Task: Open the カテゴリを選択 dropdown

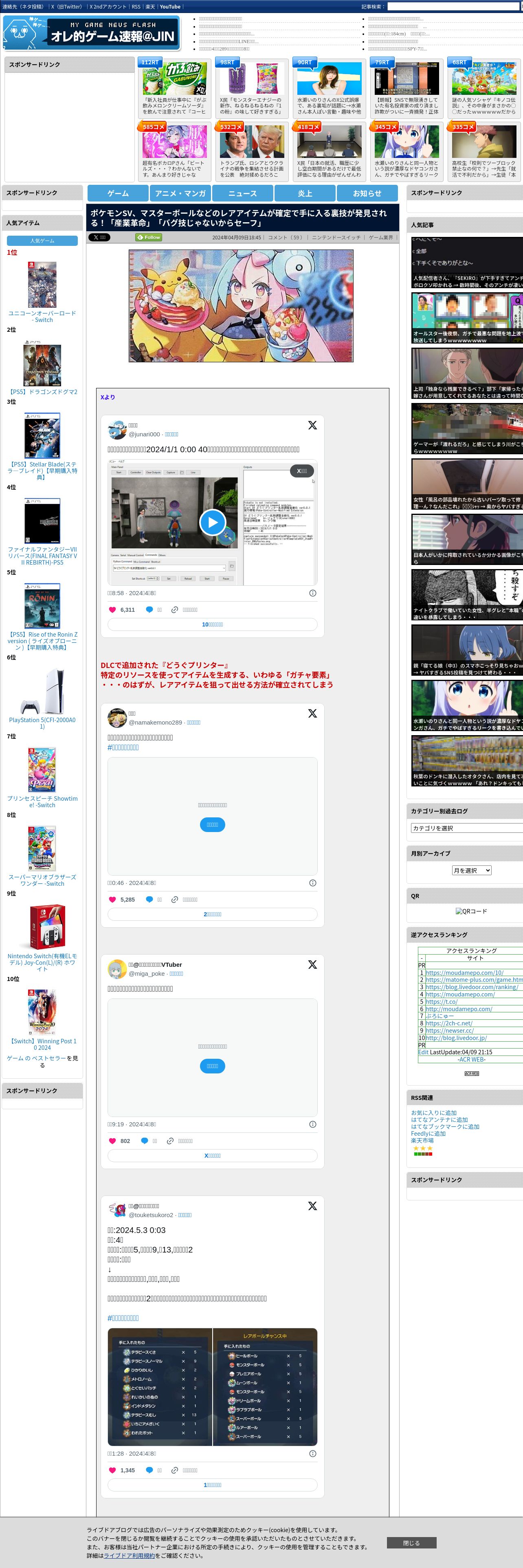Action: click(466, 828)
